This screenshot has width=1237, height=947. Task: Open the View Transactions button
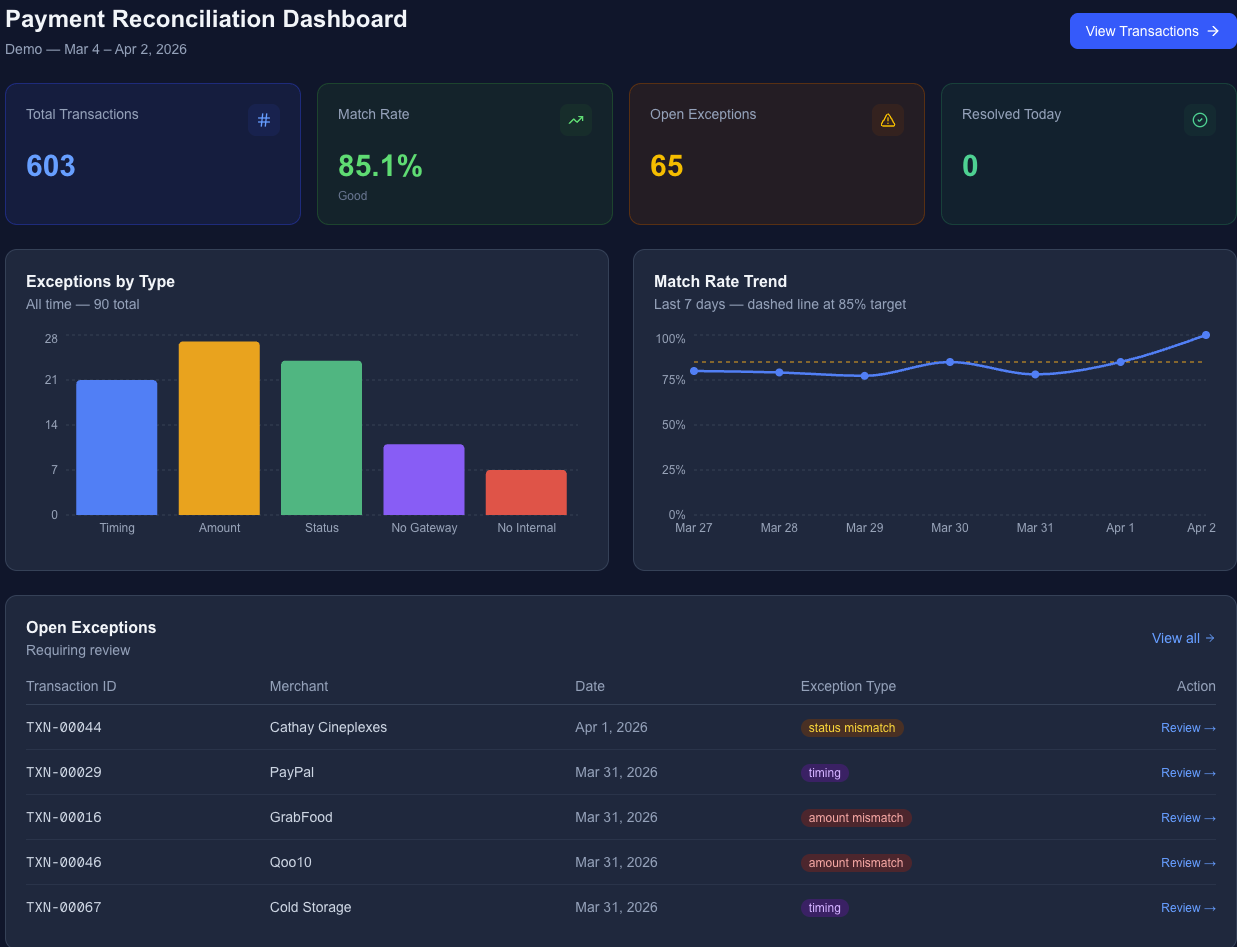1152,31
